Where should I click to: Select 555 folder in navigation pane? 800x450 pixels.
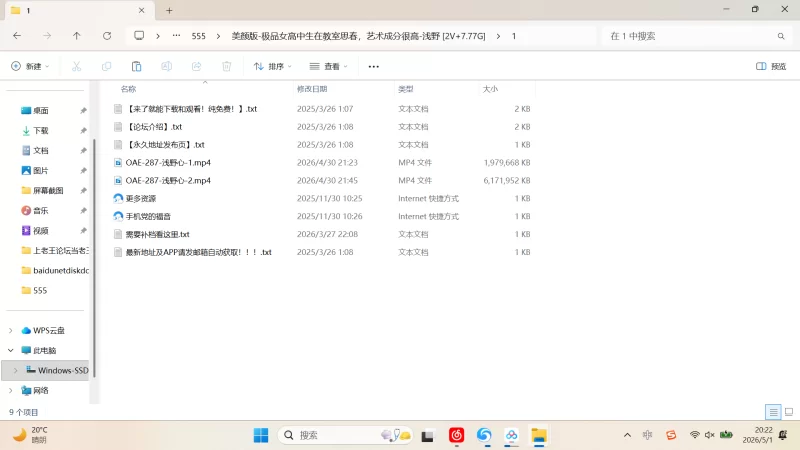[x=40, y=290]
